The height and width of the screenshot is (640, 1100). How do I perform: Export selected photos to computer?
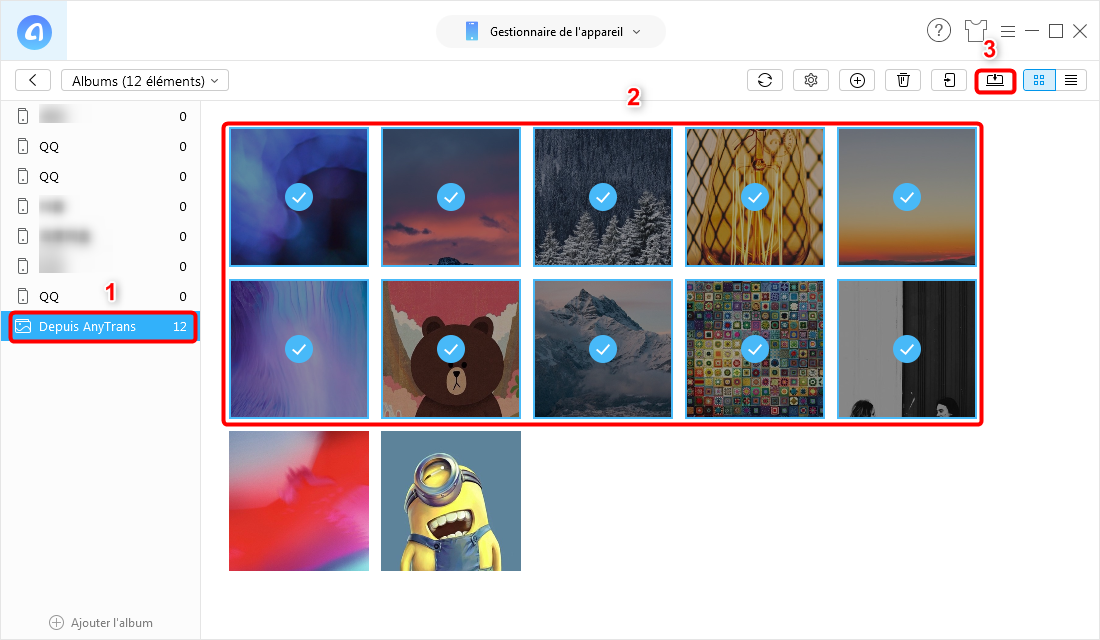995,80
